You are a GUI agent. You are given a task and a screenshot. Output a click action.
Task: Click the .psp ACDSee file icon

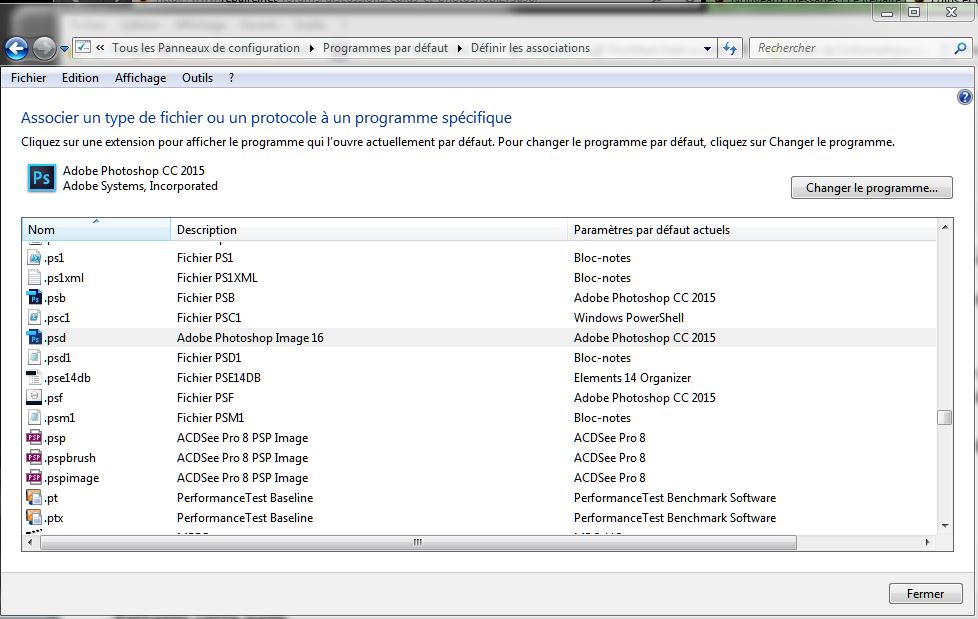point(34,437)
